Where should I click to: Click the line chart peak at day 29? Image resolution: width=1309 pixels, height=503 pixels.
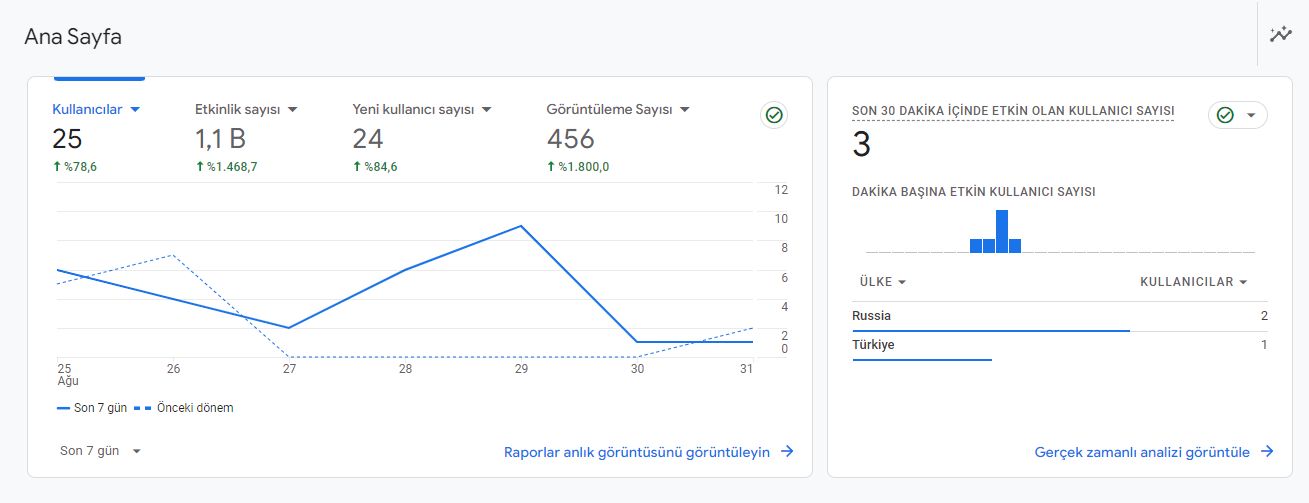(x=521, y=226)
